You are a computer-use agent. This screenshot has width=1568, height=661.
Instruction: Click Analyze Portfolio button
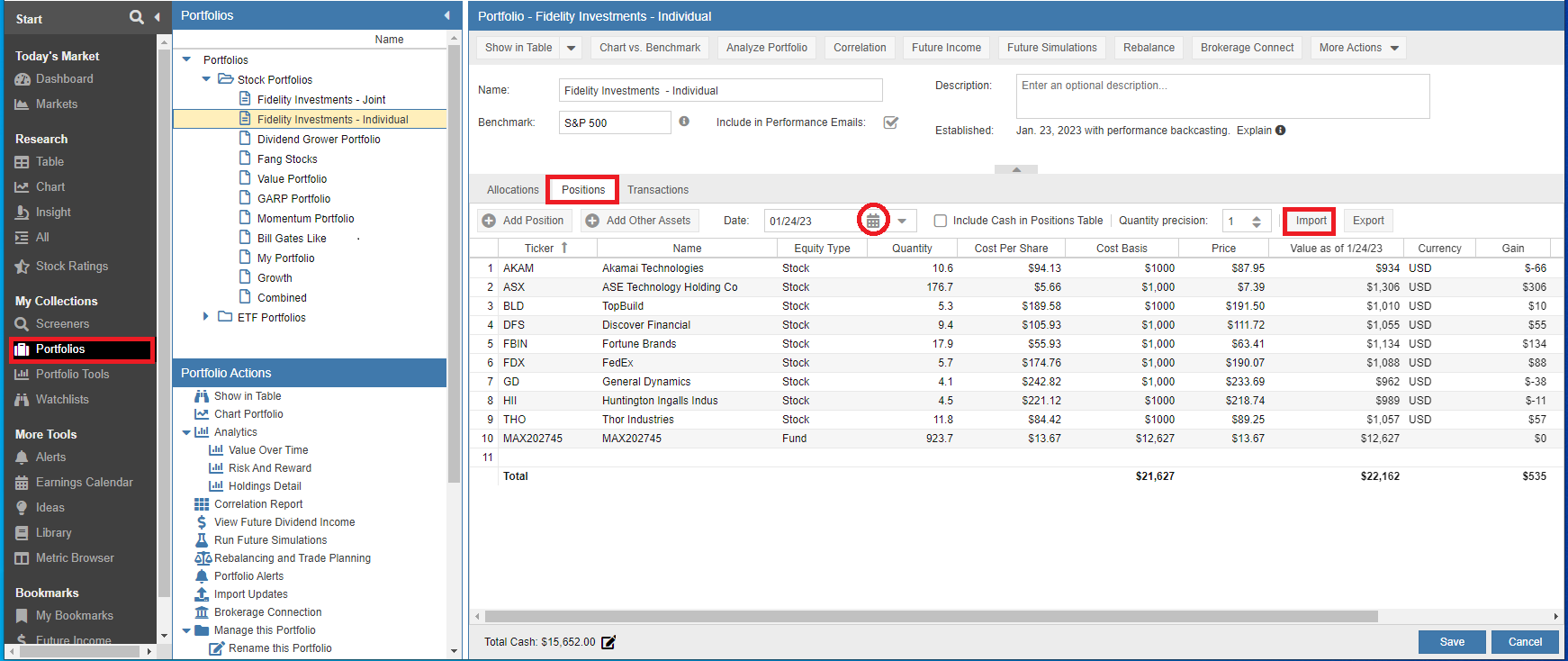pyautogui.click(x=767, y=48)
